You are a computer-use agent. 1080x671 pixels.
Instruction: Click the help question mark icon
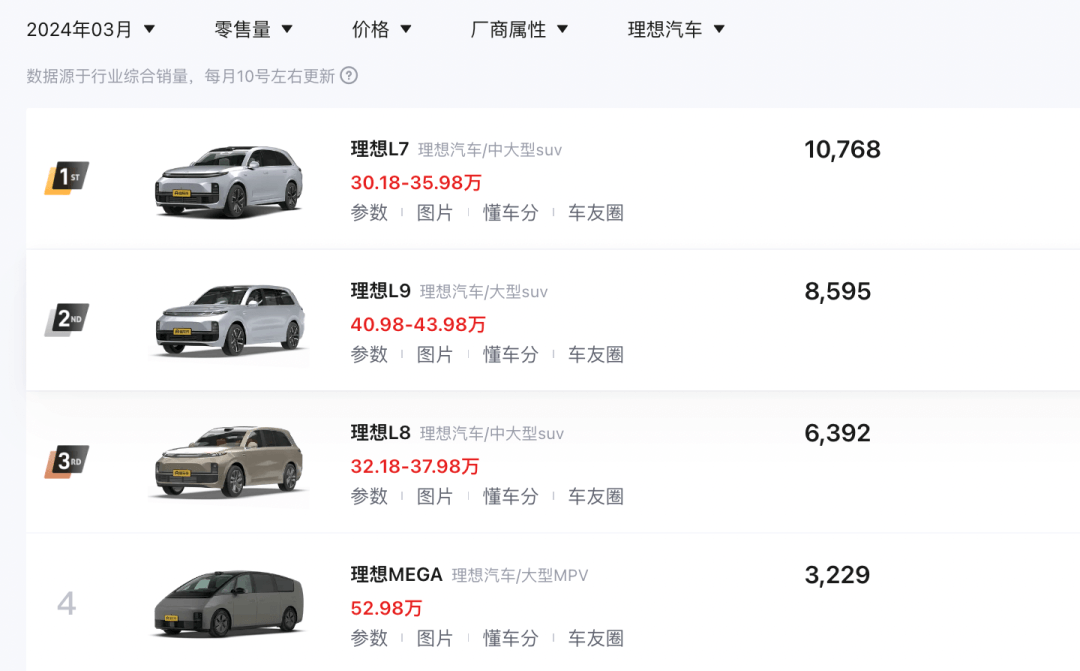pyautogui.click(x=349, y=75)
